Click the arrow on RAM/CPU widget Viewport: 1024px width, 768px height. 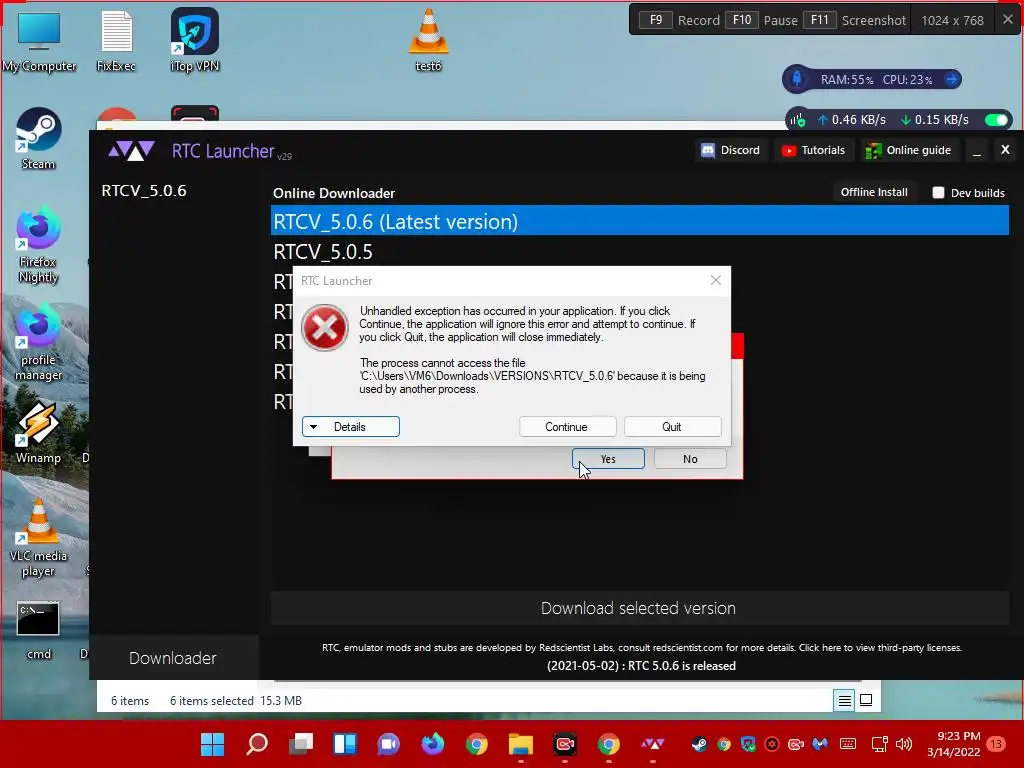point(952,79)
